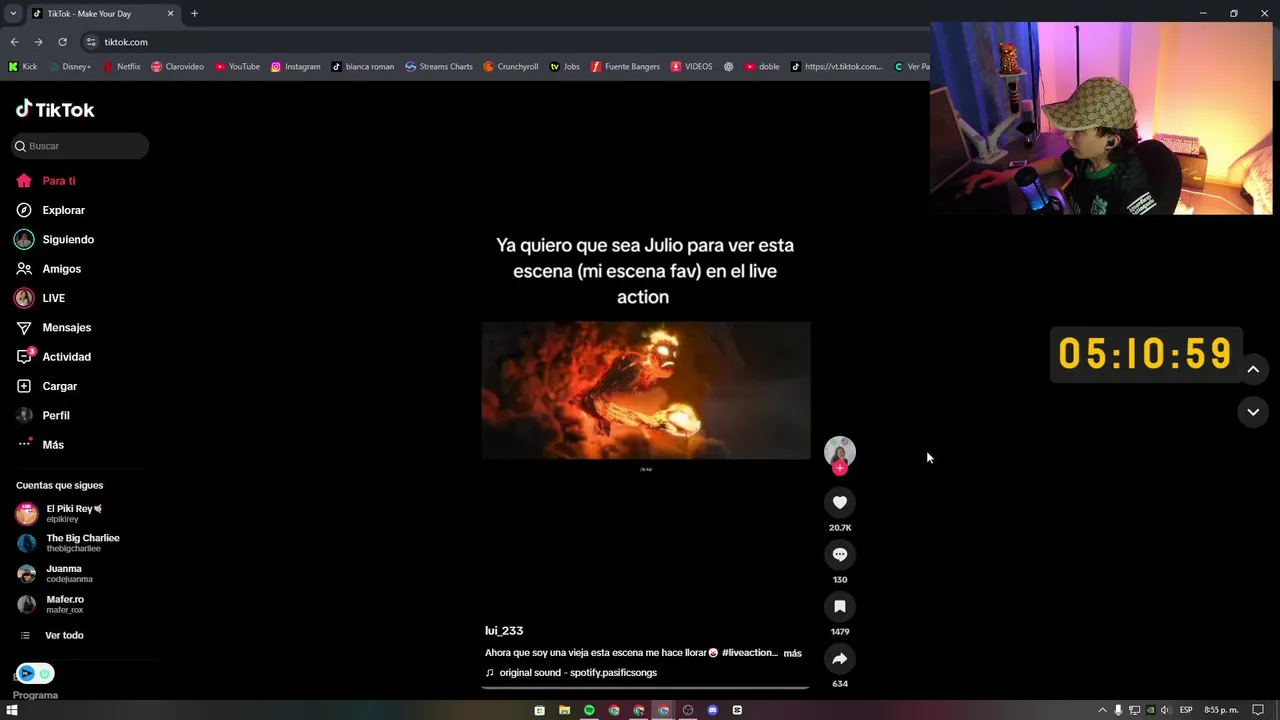Screen dimensions: 1280x720
Task: Expand caption with más
Action: 792,653
